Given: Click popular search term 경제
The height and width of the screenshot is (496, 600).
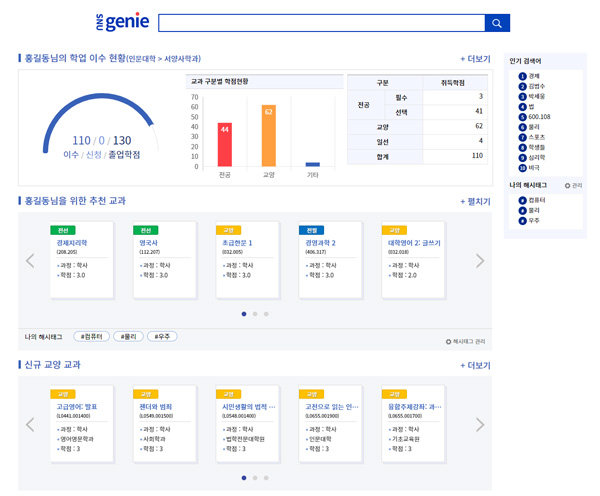Looking at the screenshot, I should click(535, 75).
